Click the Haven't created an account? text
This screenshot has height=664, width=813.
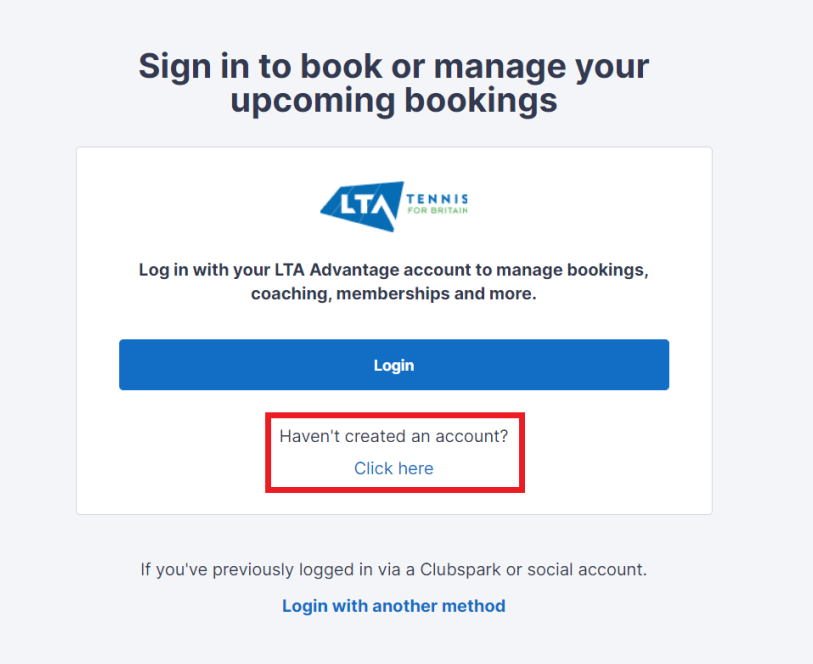coord(394,436)
